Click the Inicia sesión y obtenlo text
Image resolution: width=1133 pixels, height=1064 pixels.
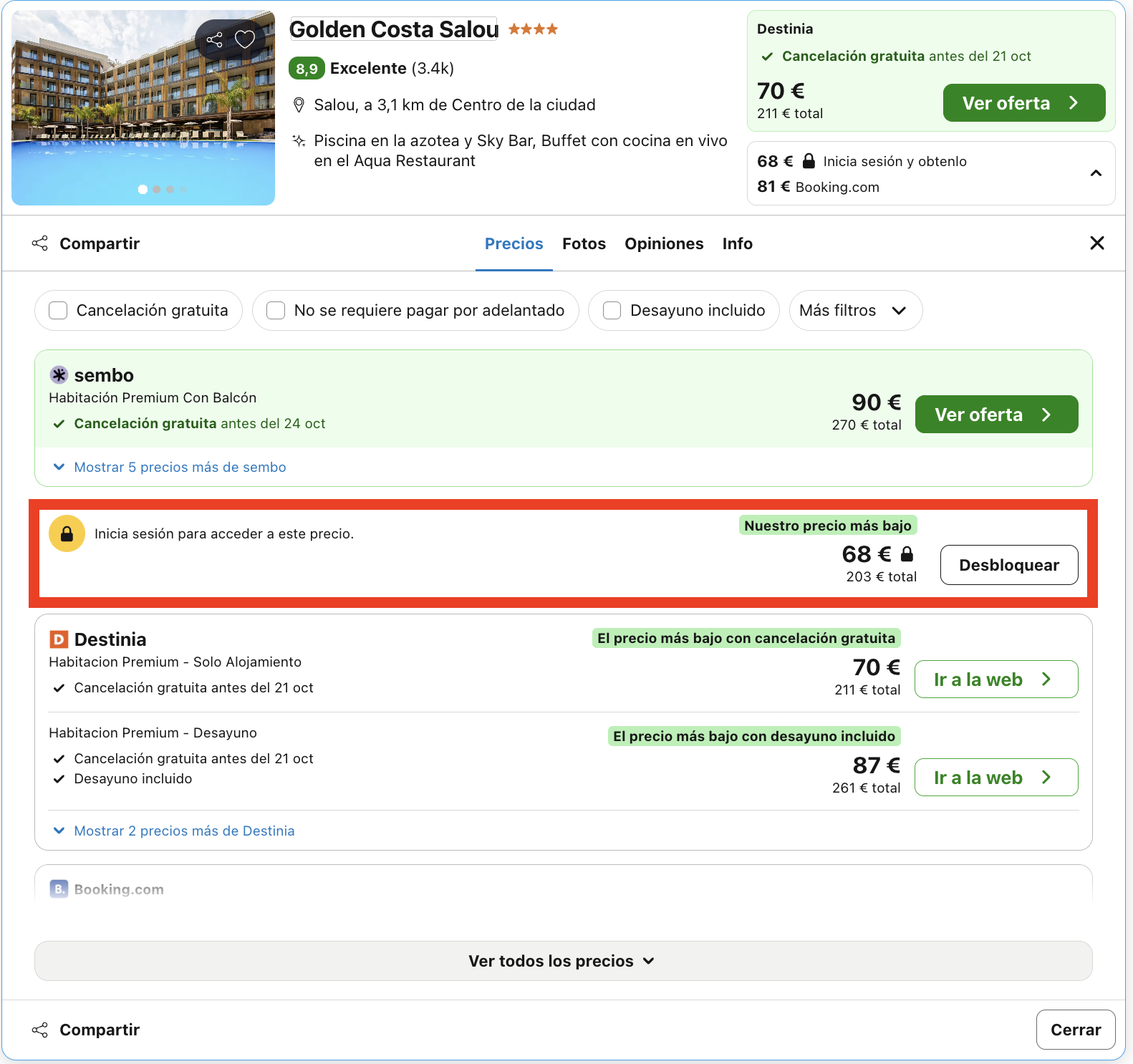click(x=895, y=162)
